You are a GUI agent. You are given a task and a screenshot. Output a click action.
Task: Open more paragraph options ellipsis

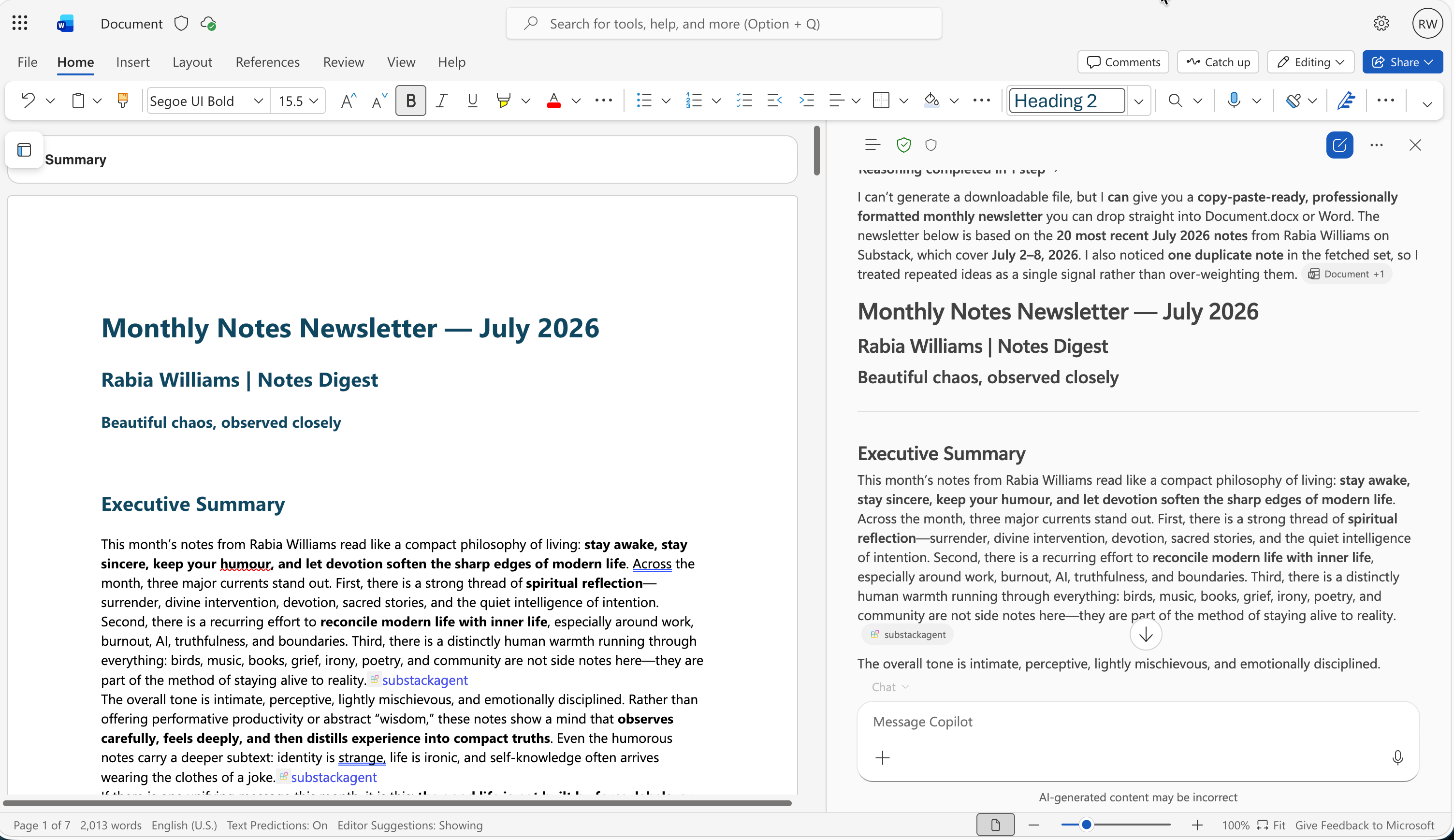point(981,101)
